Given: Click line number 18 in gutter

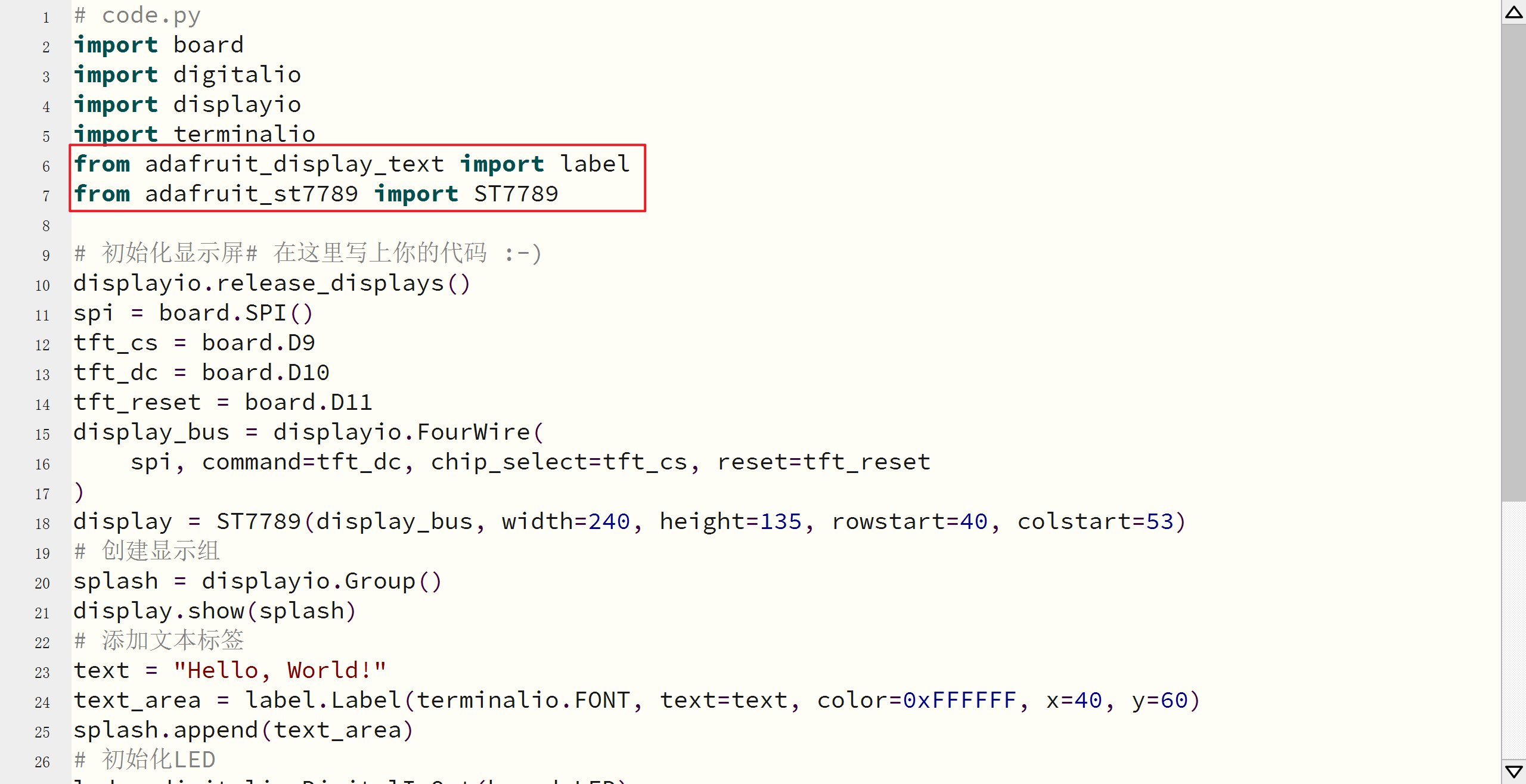Looking at the screenshot, I should coord(42,524).
